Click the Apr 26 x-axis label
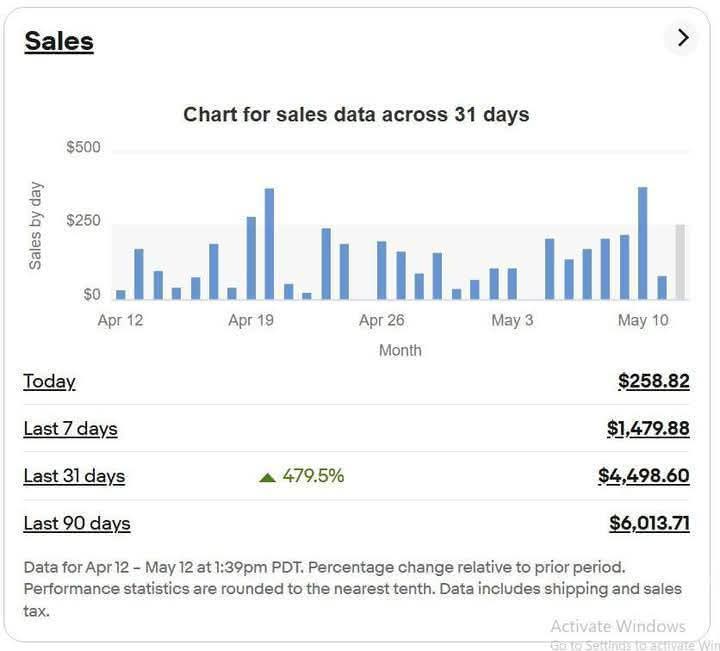Screen dimensions: 720x651 [x=381, y=320]
